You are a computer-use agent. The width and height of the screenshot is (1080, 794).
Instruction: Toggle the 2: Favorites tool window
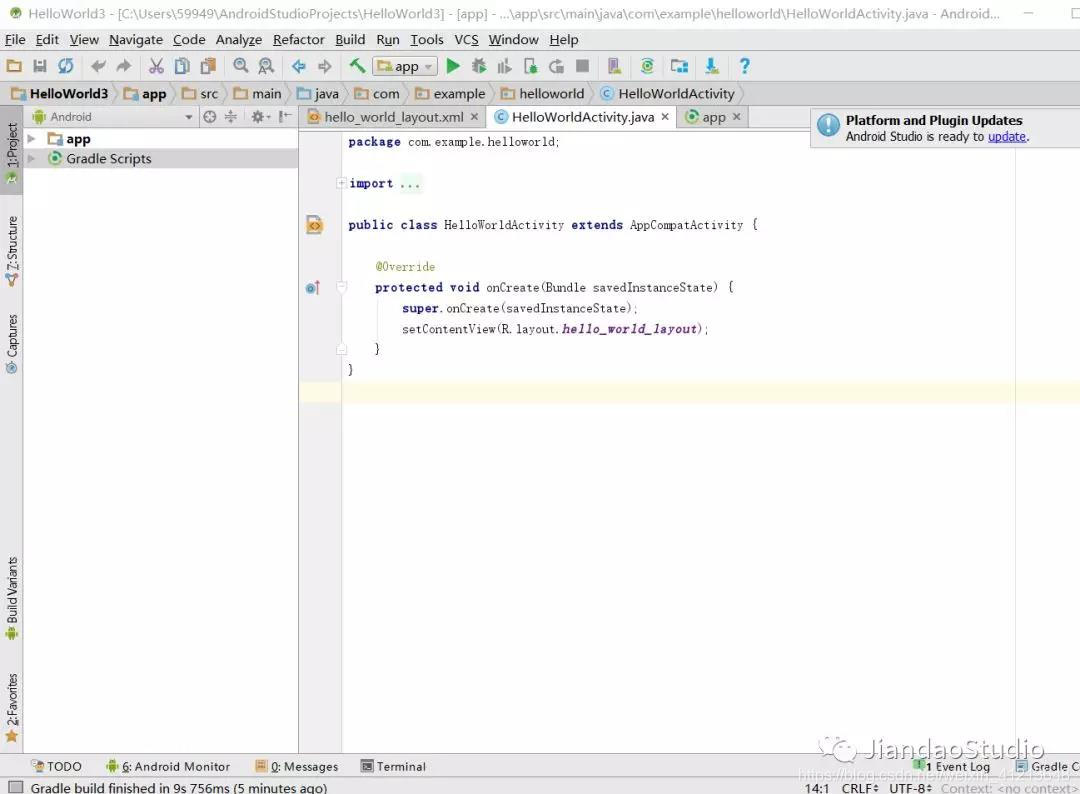(x=12, y=708)
